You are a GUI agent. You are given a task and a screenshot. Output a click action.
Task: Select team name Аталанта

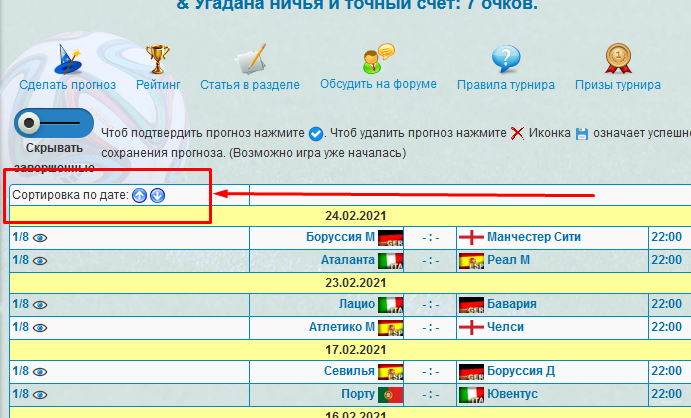348,260
